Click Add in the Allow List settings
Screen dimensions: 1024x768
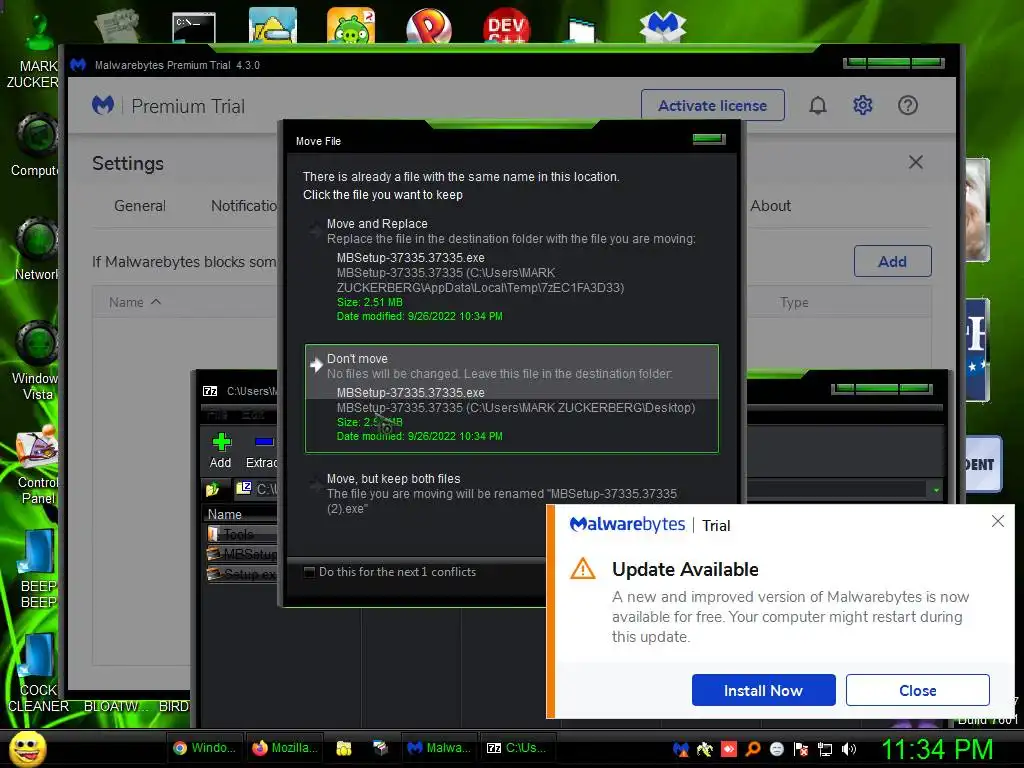pyautogui.click(x=892, y=261)
